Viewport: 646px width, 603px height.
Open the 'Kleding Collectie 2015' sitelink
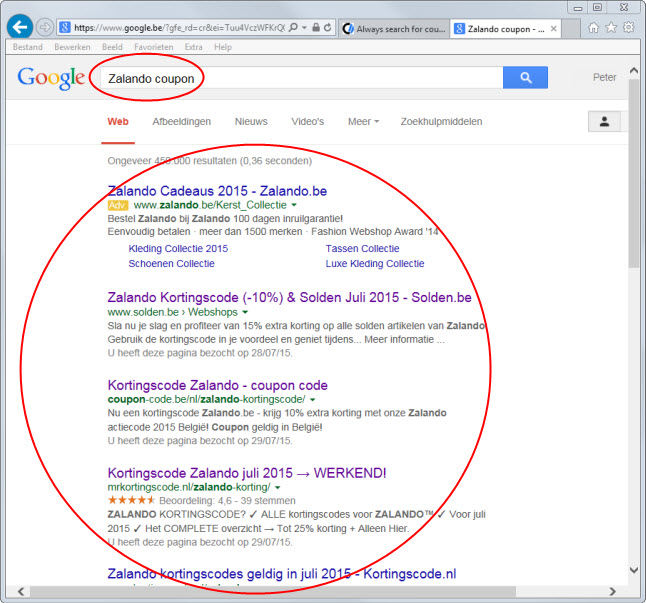[x=178, y=248]
